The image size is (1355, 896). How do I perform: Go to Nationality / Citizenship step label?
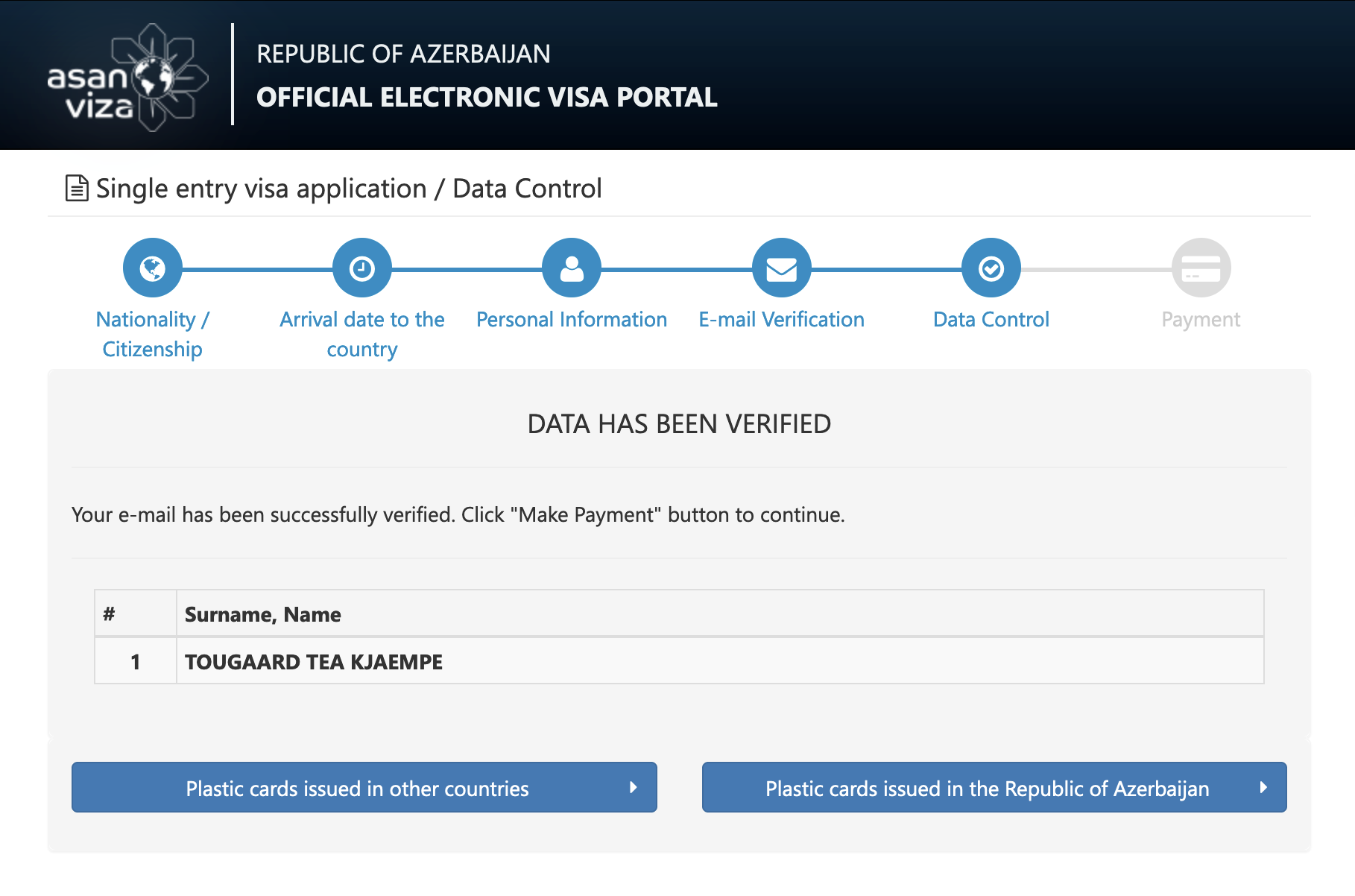pos(153,334)
